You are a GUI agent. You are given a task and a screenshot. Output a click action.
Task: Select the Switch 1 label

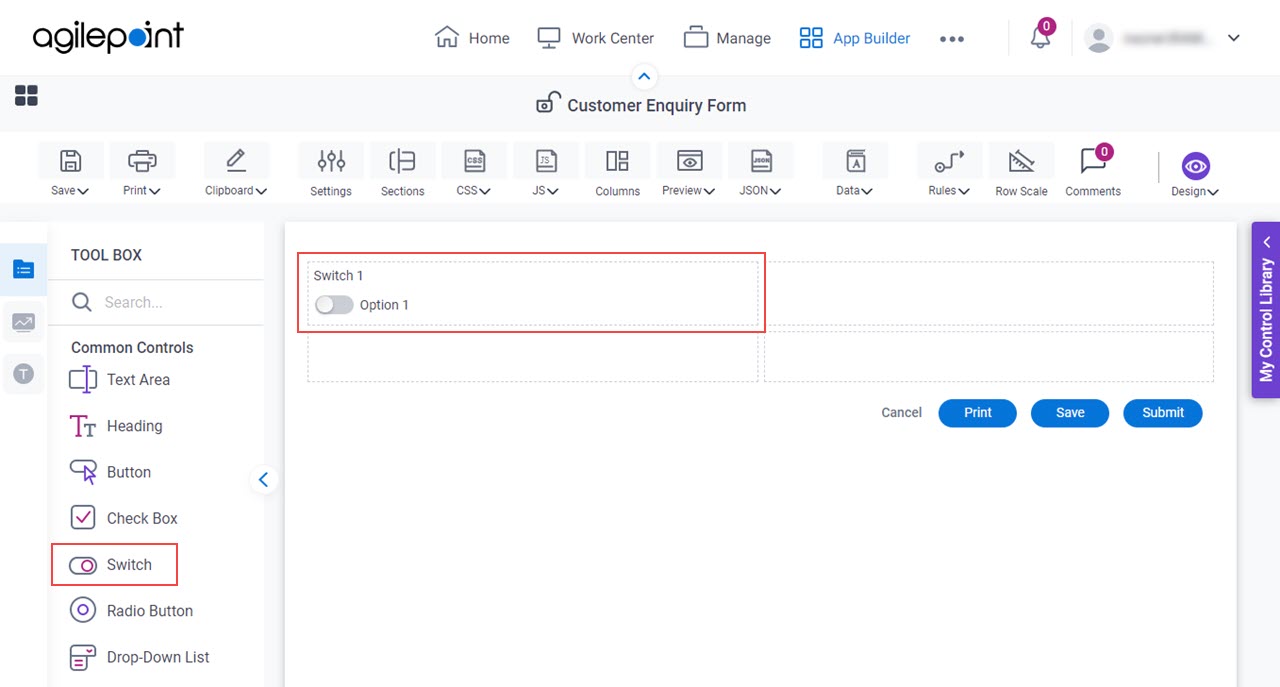click(338, 275)
